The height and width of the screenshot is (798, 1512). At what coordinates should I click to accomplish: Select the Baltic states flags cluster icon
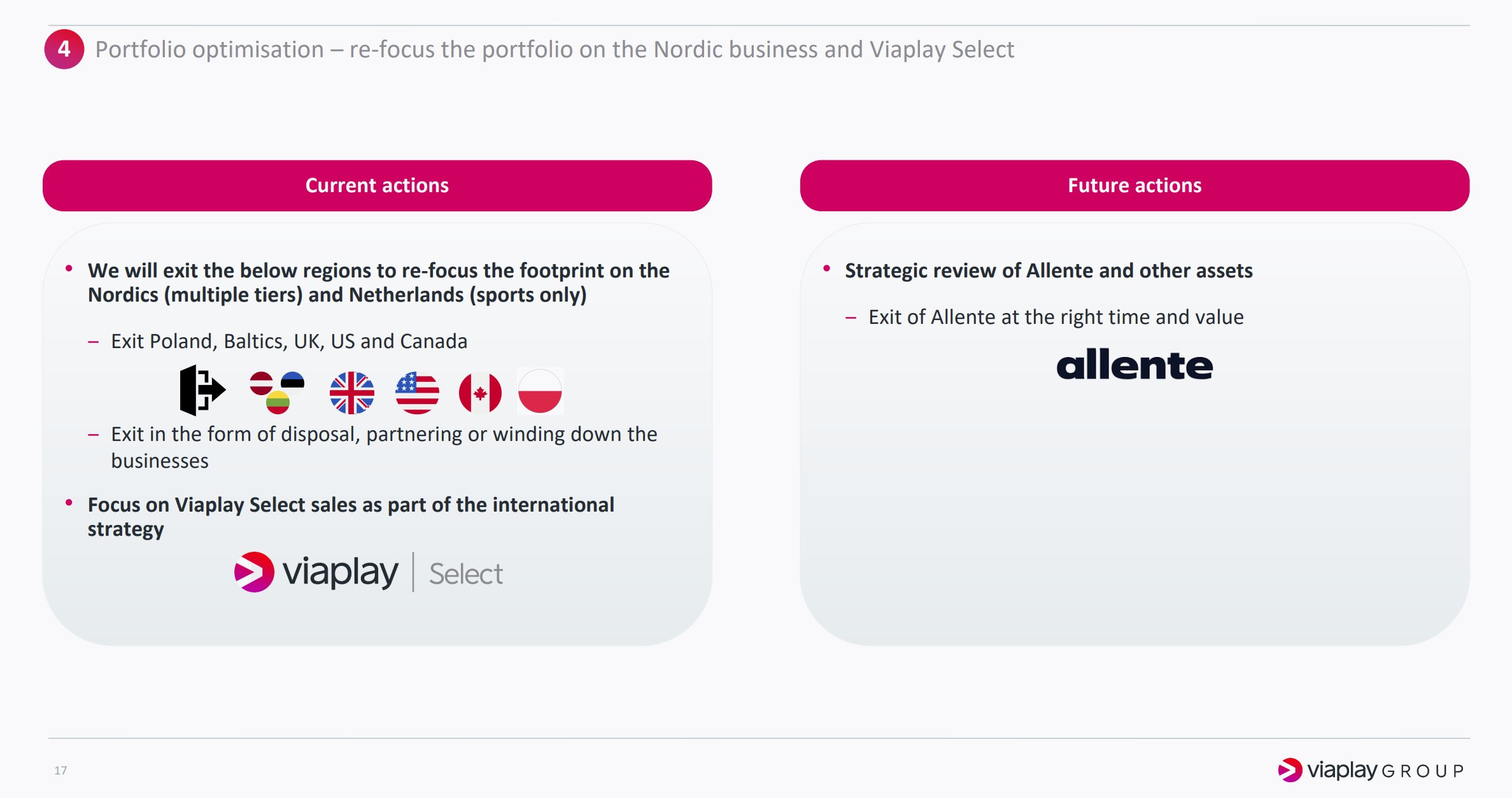(x=277, y=392)
